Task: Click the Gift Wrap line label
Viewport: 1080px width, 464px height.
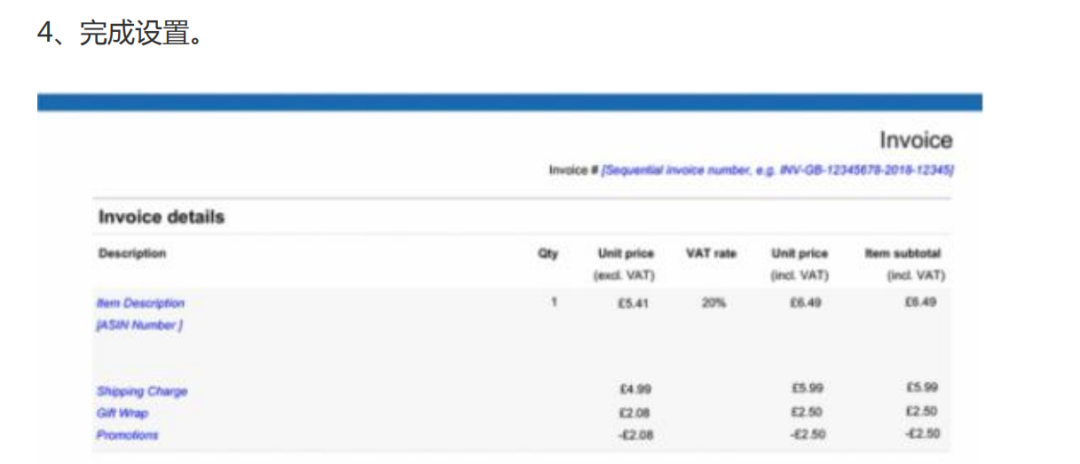Action: pyautogui.click(x=123, y=413)
